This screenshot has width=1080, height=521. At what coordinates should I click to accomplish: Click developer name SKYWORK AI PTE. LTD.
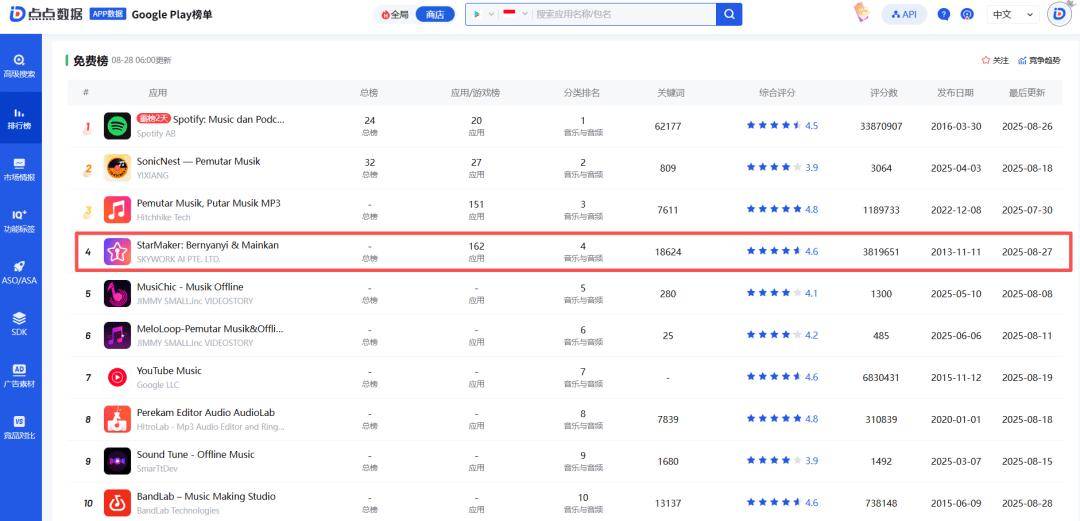pos(178,260)
